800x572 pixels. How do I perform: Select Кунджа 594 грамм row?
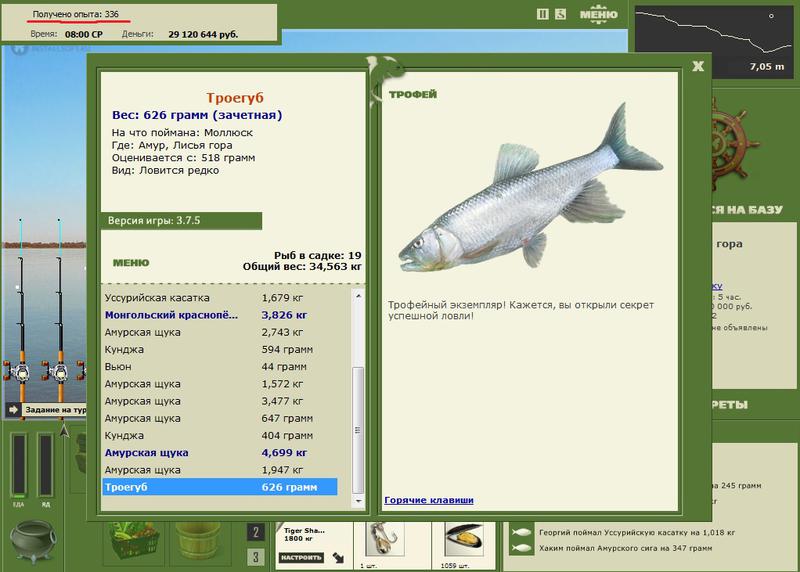[219, 350]
